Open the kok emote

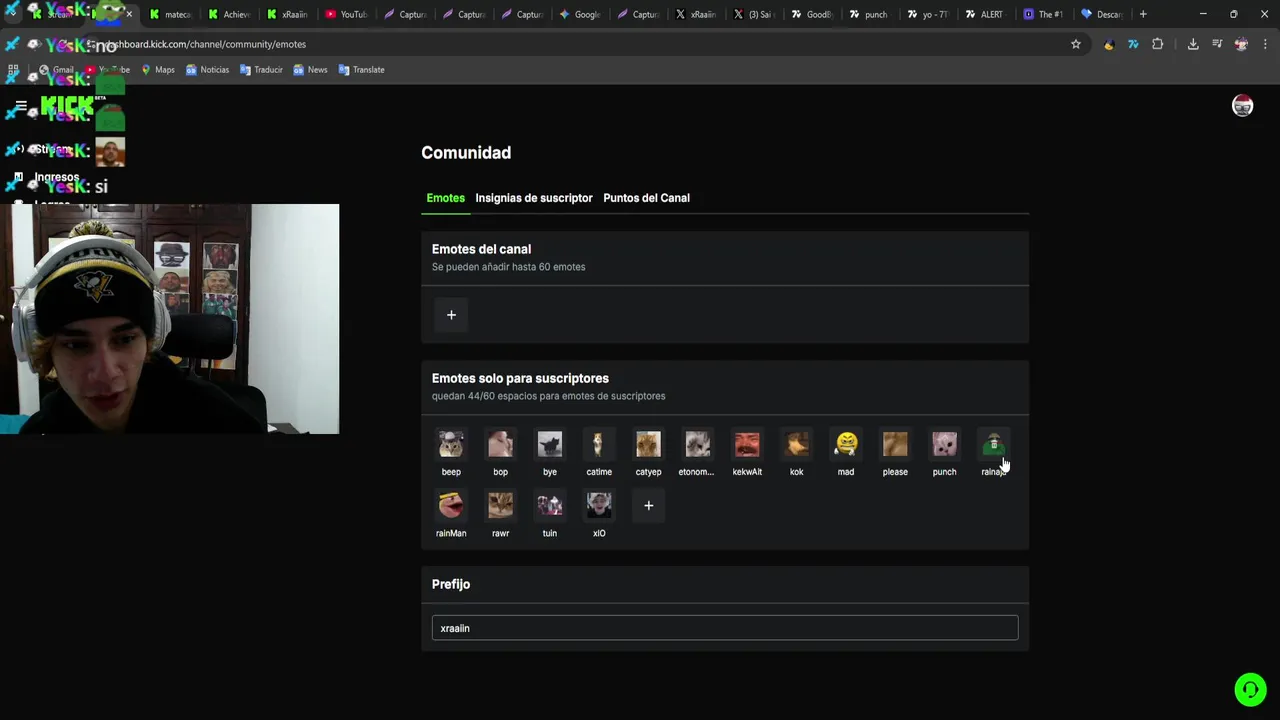[796, 444]
